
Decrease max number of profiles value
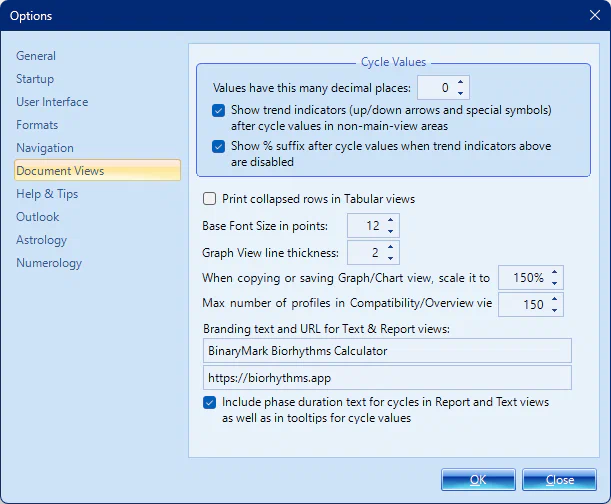[x=555, y=310]
